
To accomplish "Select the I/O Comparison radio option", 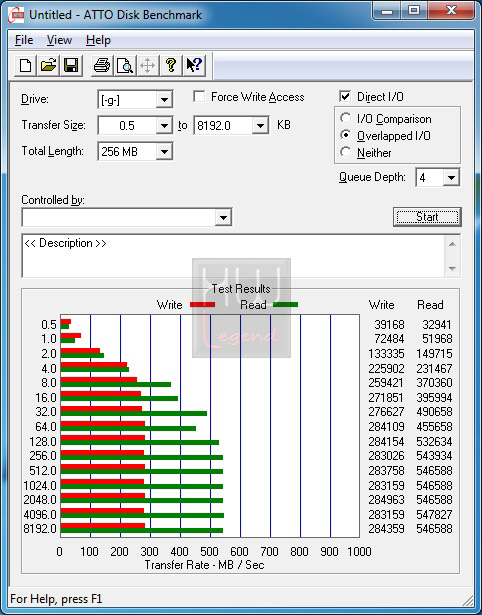I will tap(346, 118).
